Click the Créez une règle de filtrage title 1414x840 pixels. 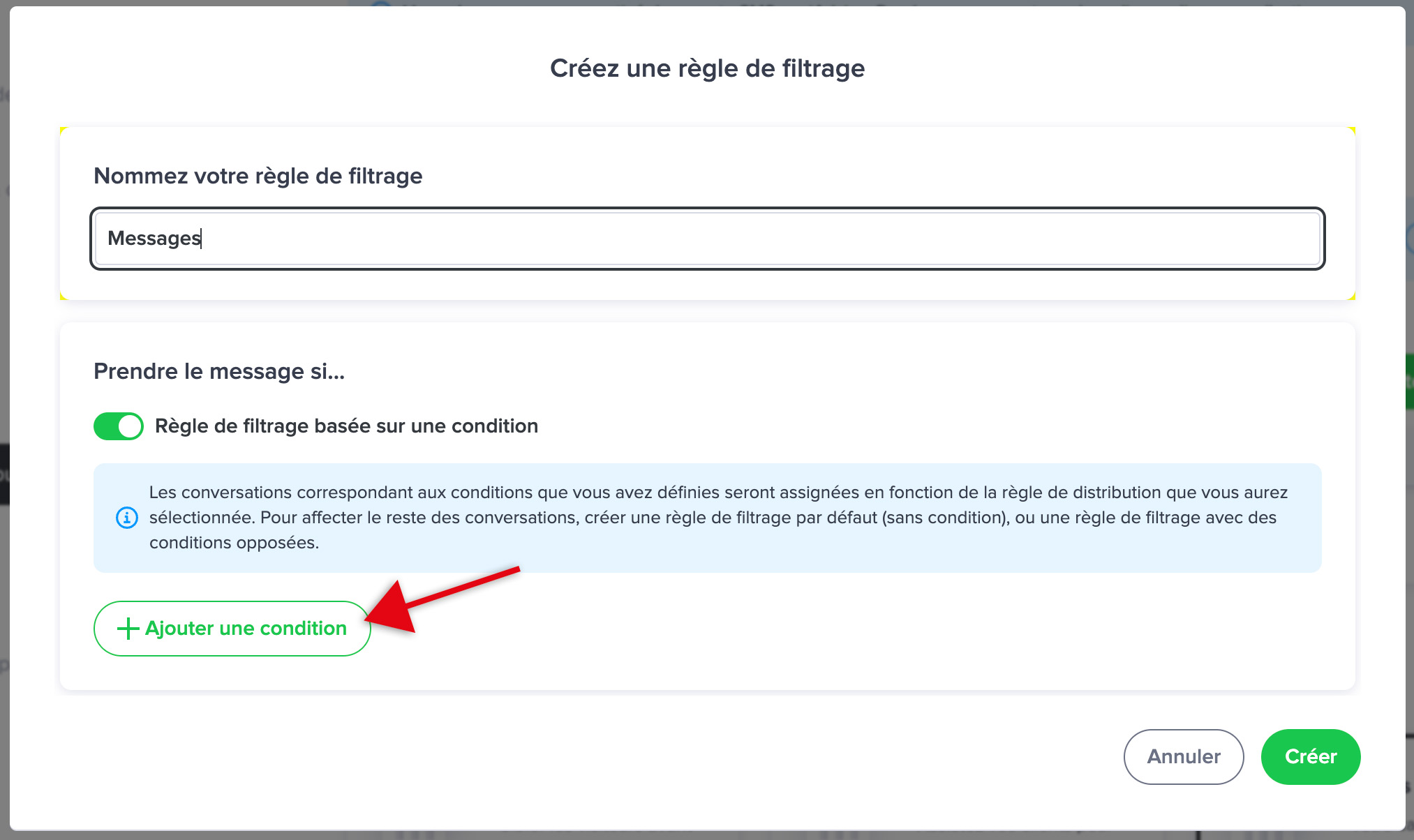tap(707, 68)
